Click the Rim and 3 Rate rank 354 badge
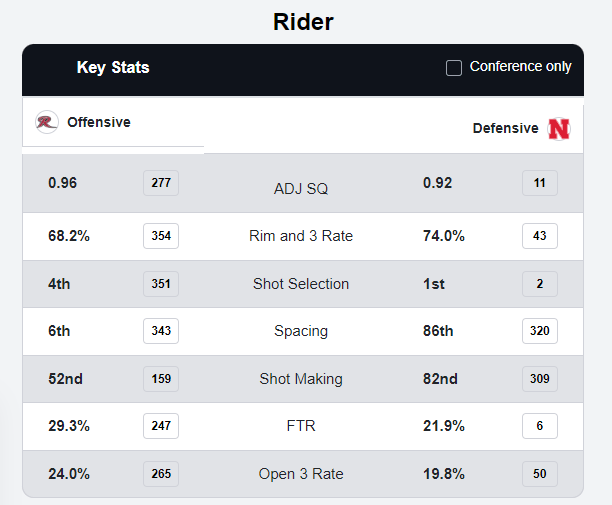 pyautogui.click(x=160, y=236)
